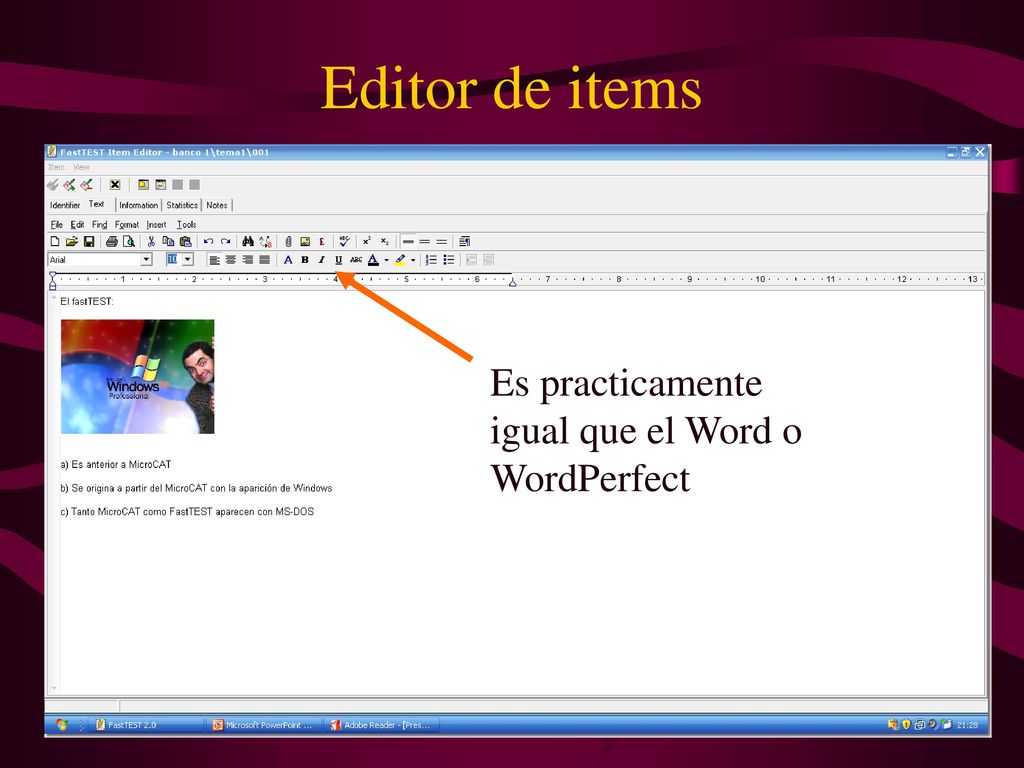Image resolution: width=1024 pixels, height=768 pixels.
Task: Expand the Arial font name dropdown
Action: (146, 260)
